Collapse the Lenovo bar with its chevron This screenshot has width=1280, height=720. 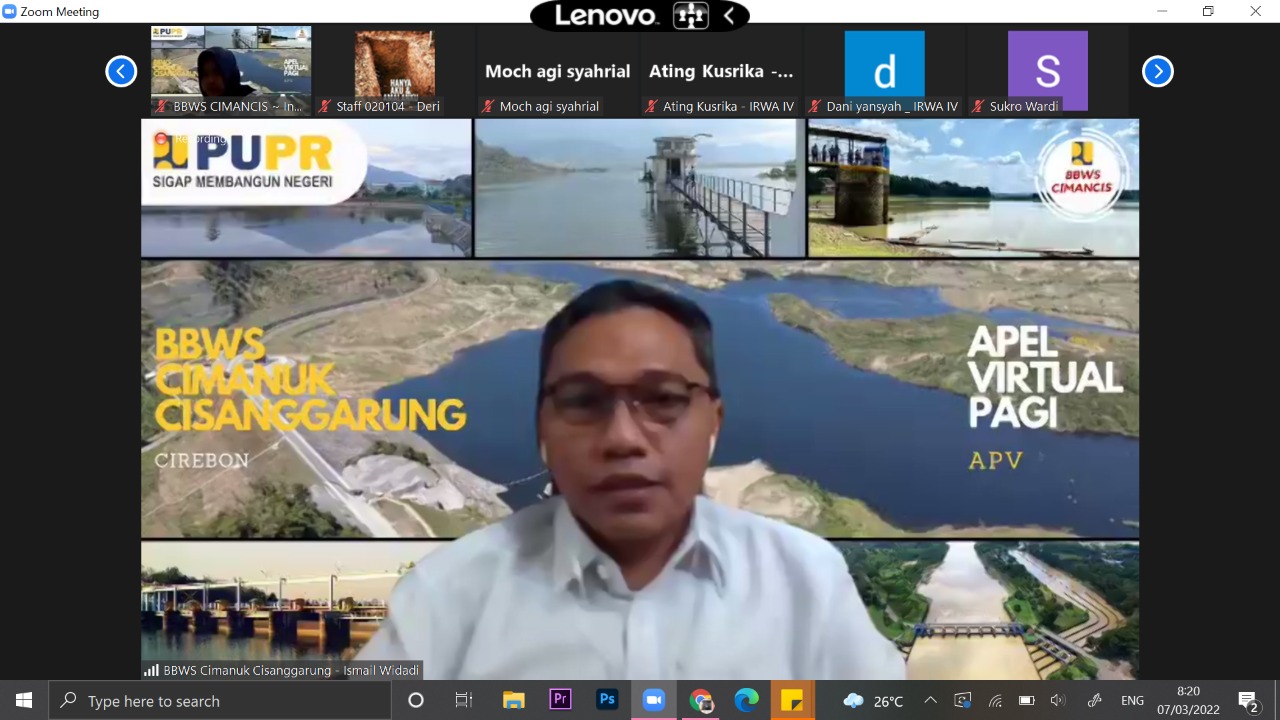729,15
